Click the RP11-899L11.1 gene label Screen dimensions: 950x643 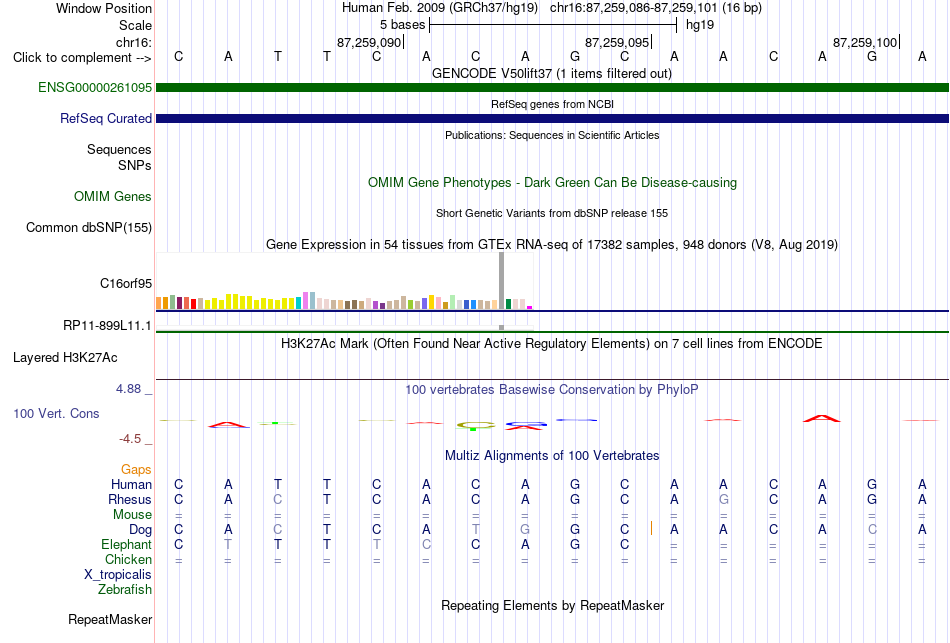point(107,325)
